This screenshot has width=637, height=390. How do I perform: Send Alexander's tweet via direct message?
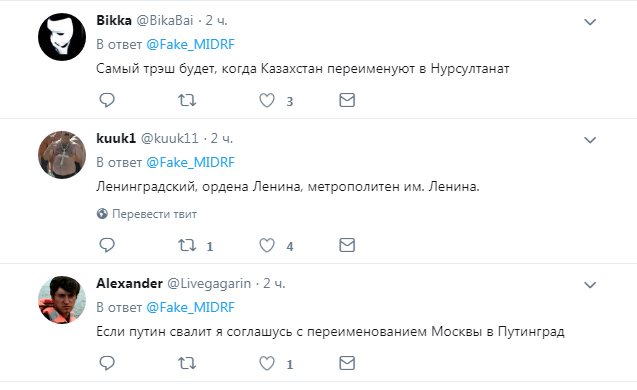(x=347, y=363)
